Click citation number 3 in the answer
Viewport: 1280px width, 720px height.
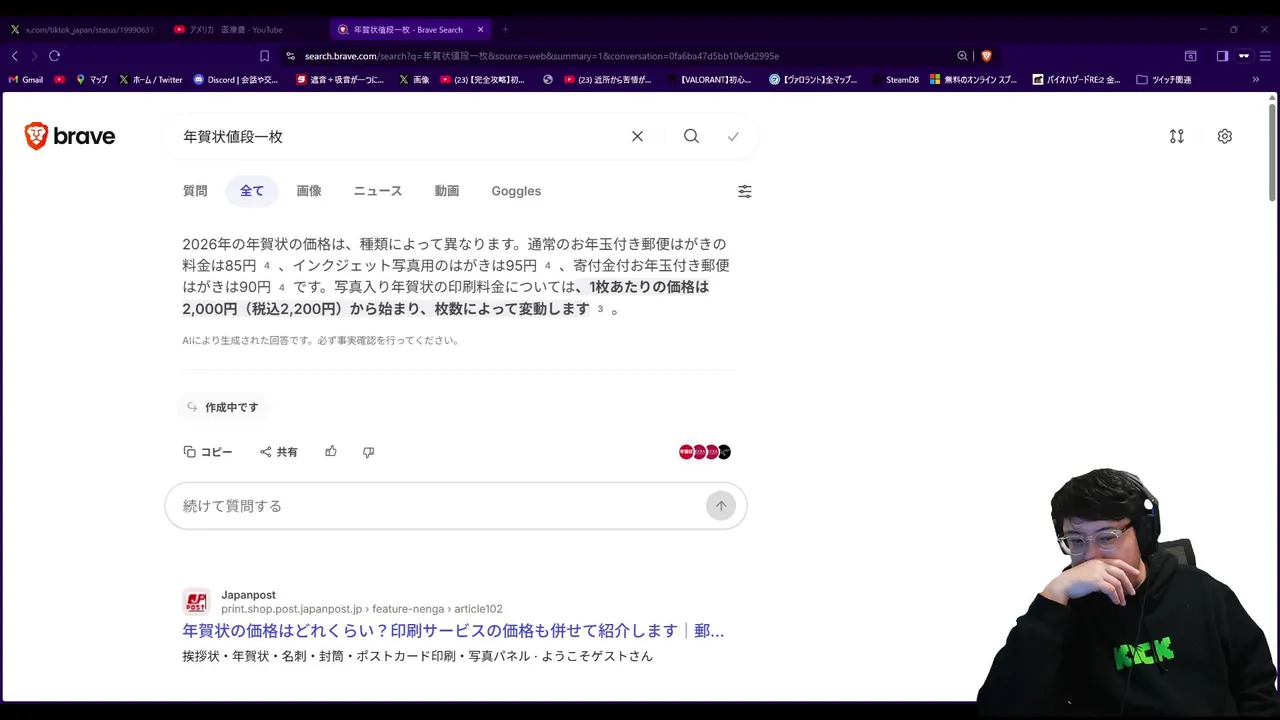(600, 310)
